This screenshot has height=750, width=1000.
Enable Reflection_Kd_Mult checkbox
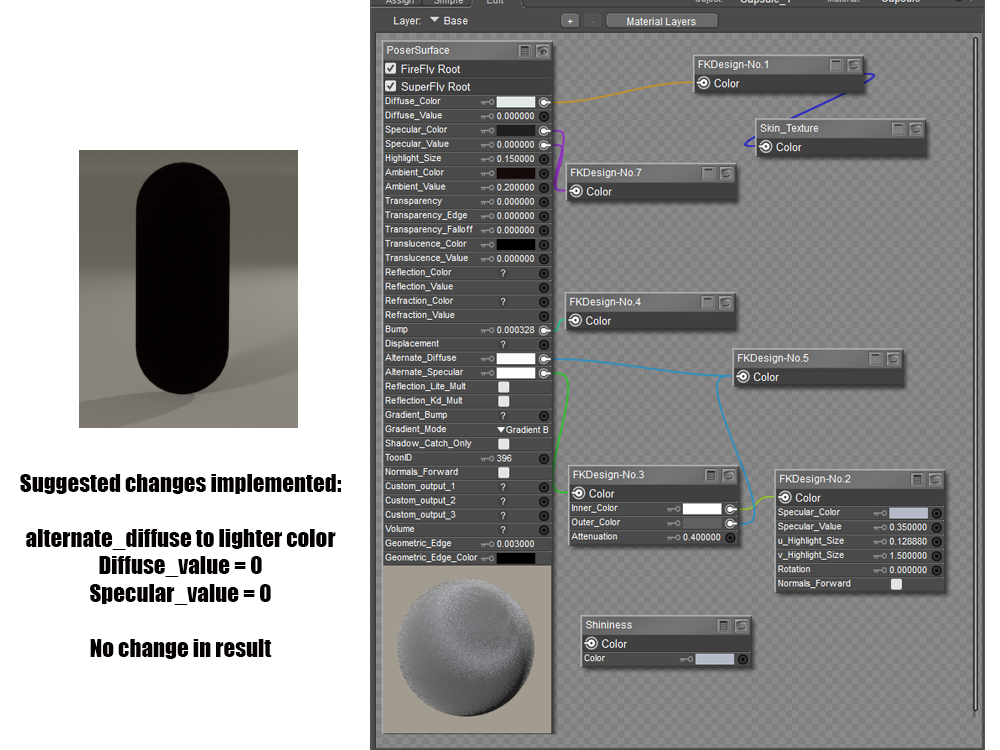[x=504, y=401]
